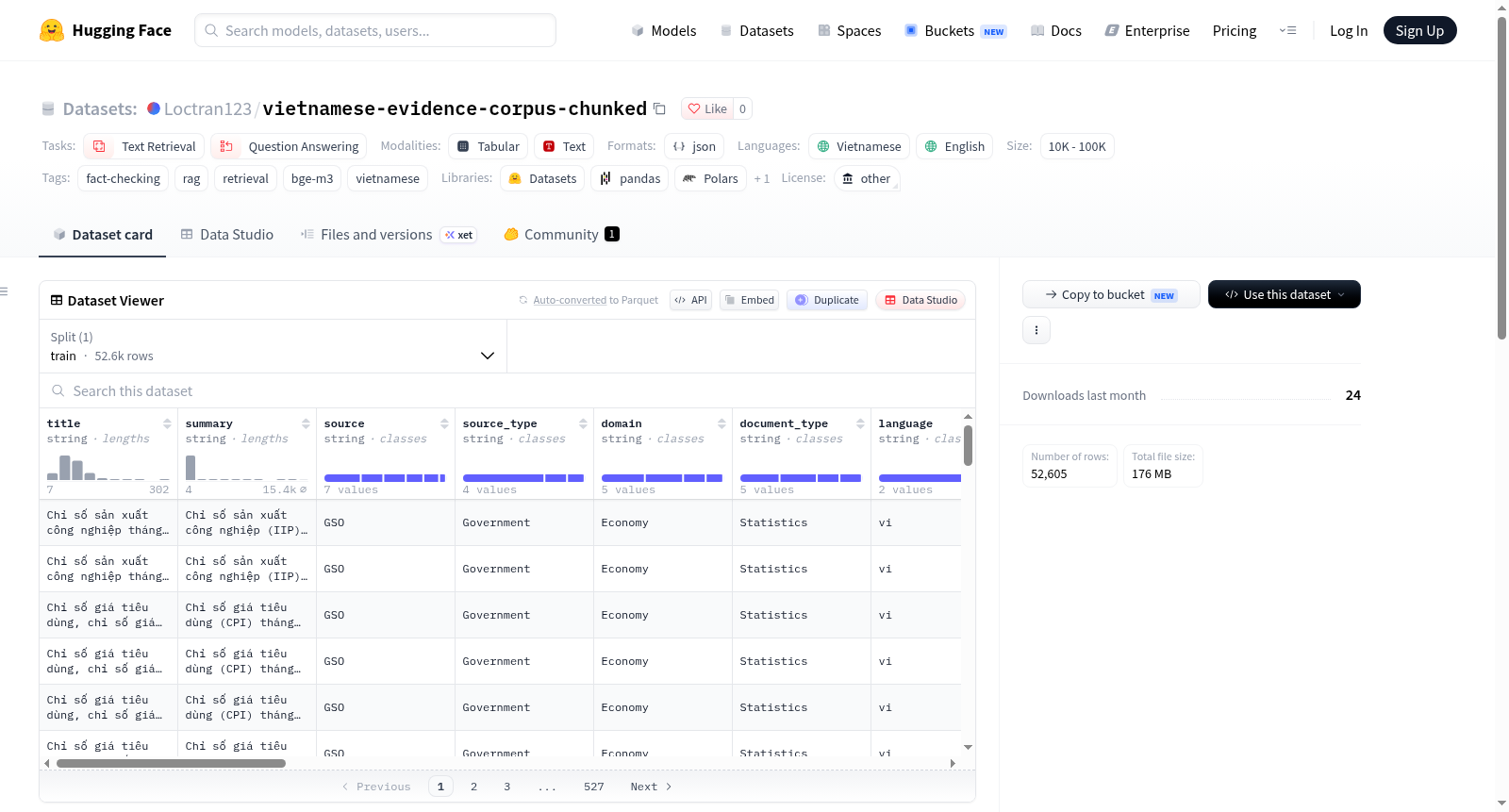
Task: Click the Hugging Face logo icon
Action: [x=52, y=30]
